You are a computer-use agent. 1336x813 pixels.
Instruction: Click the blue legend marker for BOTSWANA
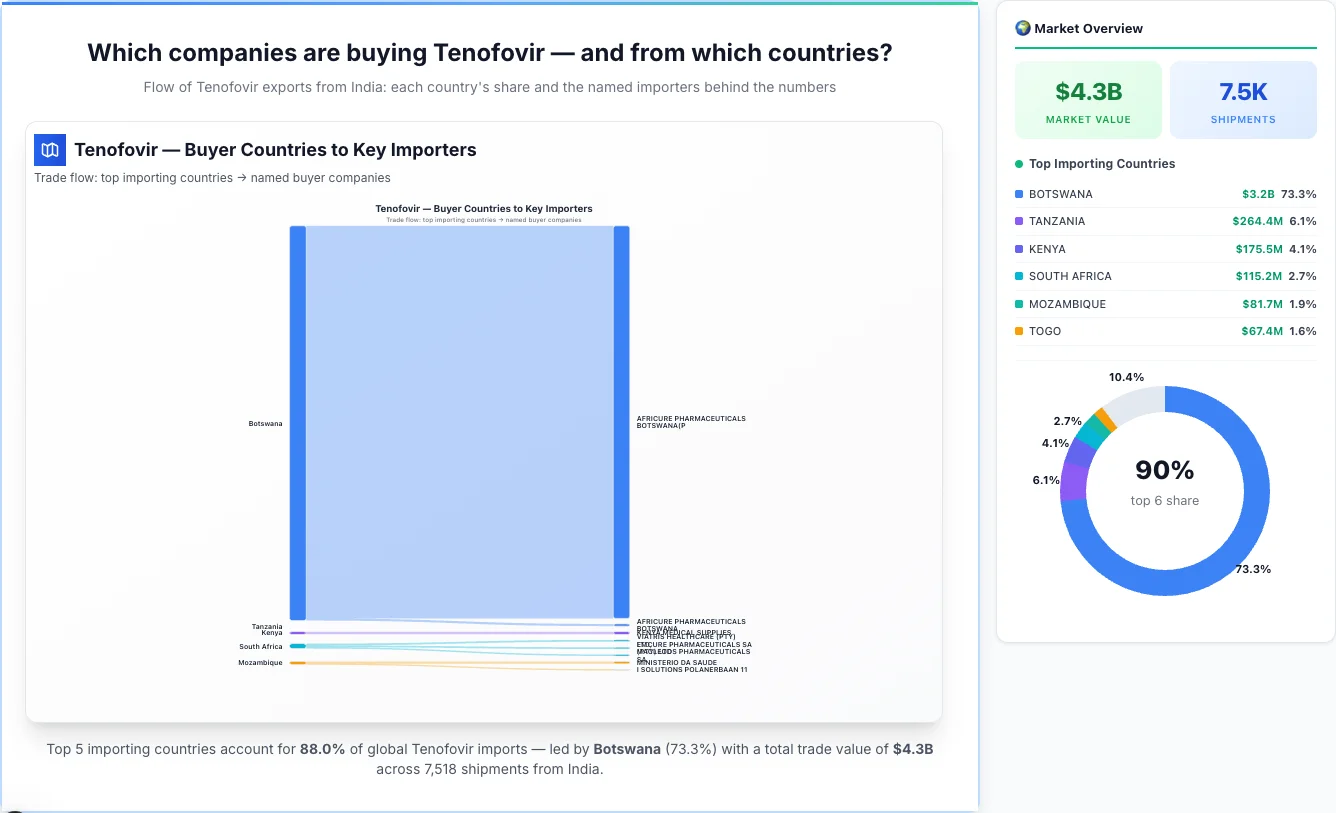pos(1020,193)
